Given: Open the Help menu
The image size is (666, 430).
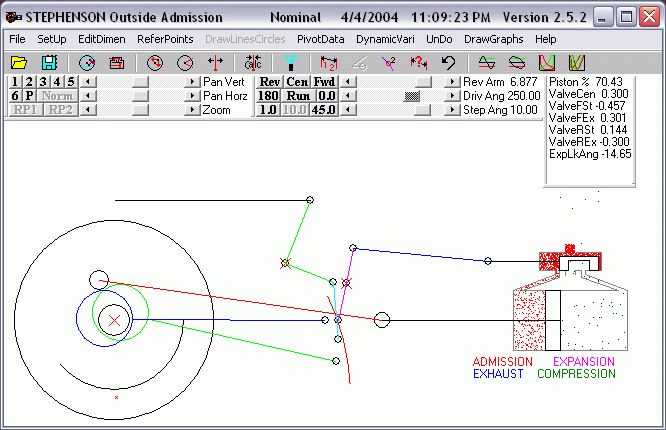Looking at the screenshot, I should coord(545,39).
